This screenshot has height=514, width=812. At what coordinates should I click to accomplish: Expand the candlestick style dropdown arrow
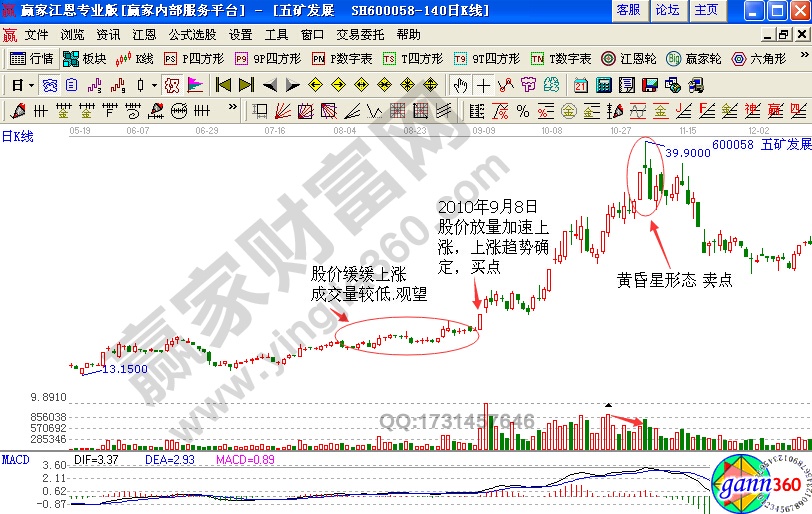click(153, 85)
